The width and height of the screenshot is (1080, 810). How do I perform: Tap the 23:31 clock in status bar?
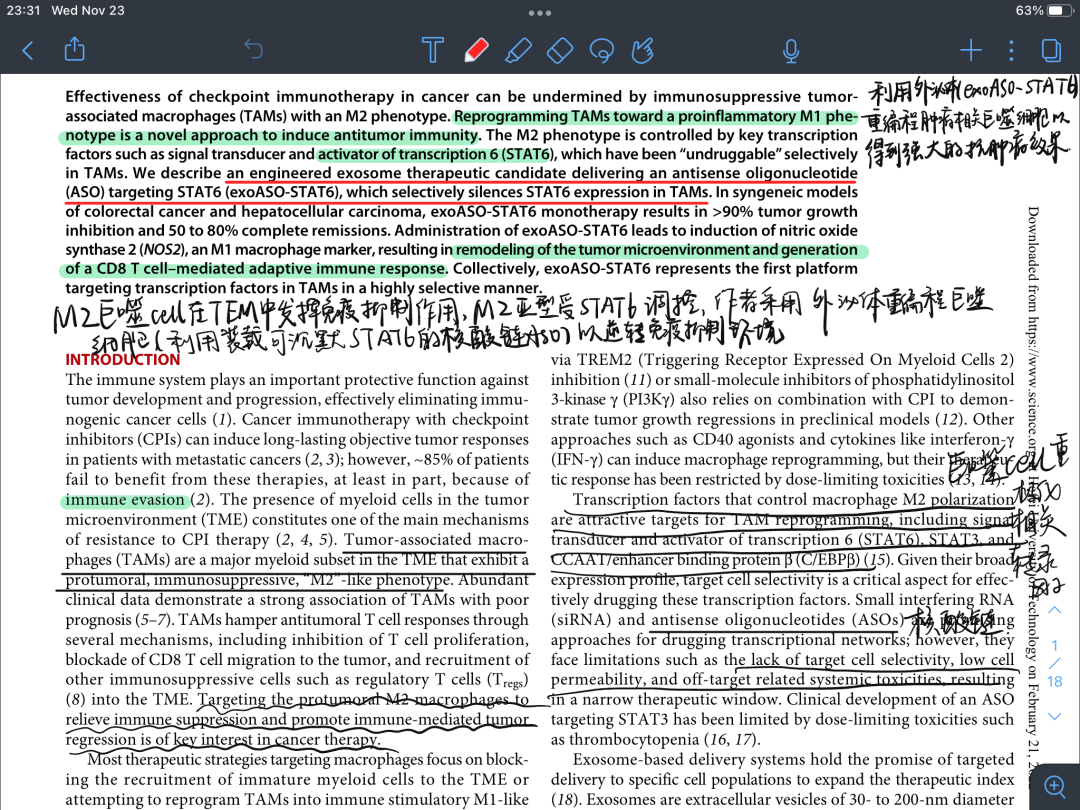click(x=23, y=10)
